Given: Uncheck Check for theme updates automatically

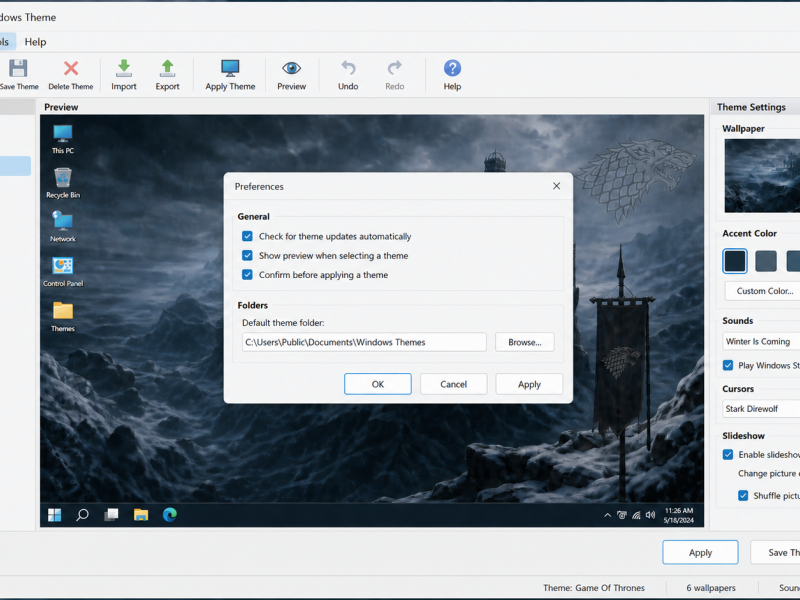Looking at the screenshot, I should (x=247, y=236).
